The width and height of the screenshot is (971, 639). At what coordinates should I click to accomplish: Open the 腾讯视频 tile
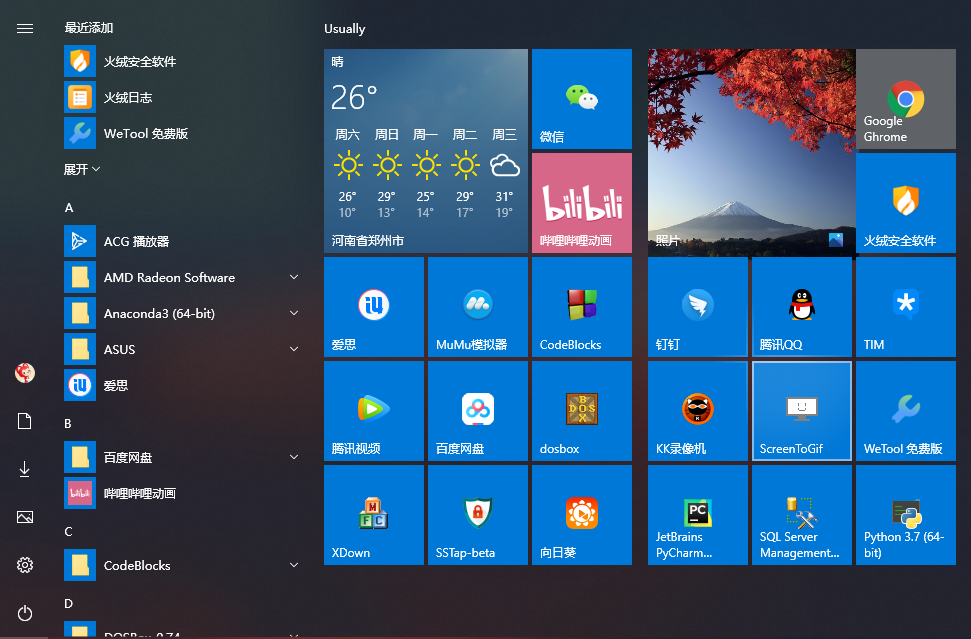pos(373,411)
